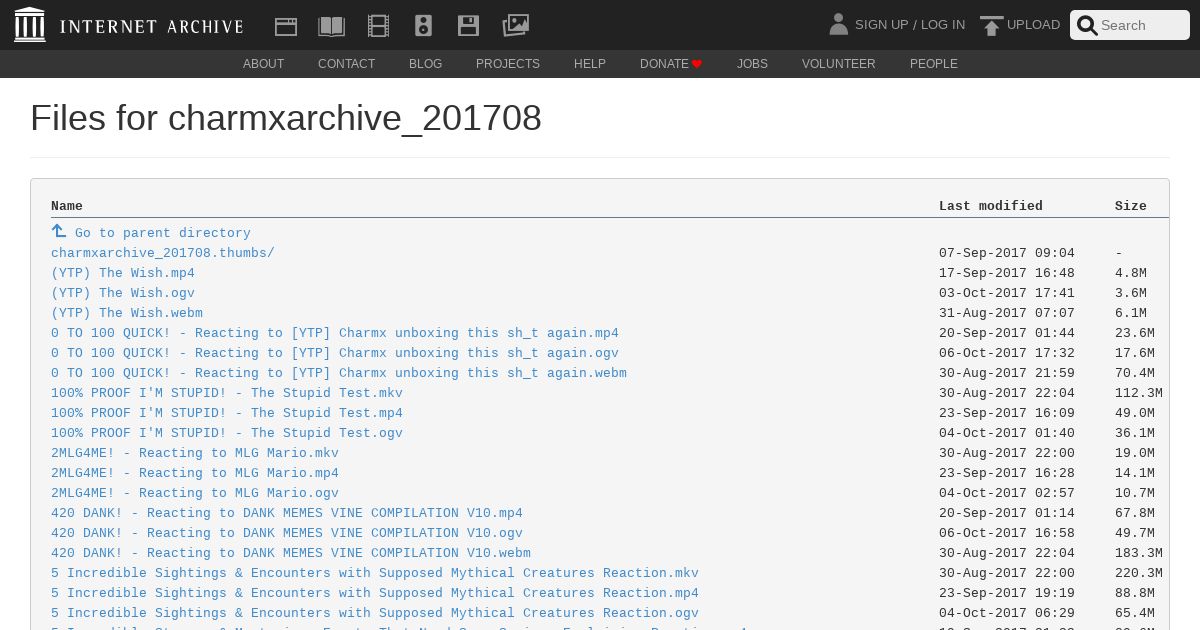Open 420 DANK! VINE COMPILATION V10.mp4
This screenshot has height=630, width=1200.
click(287, 513)
